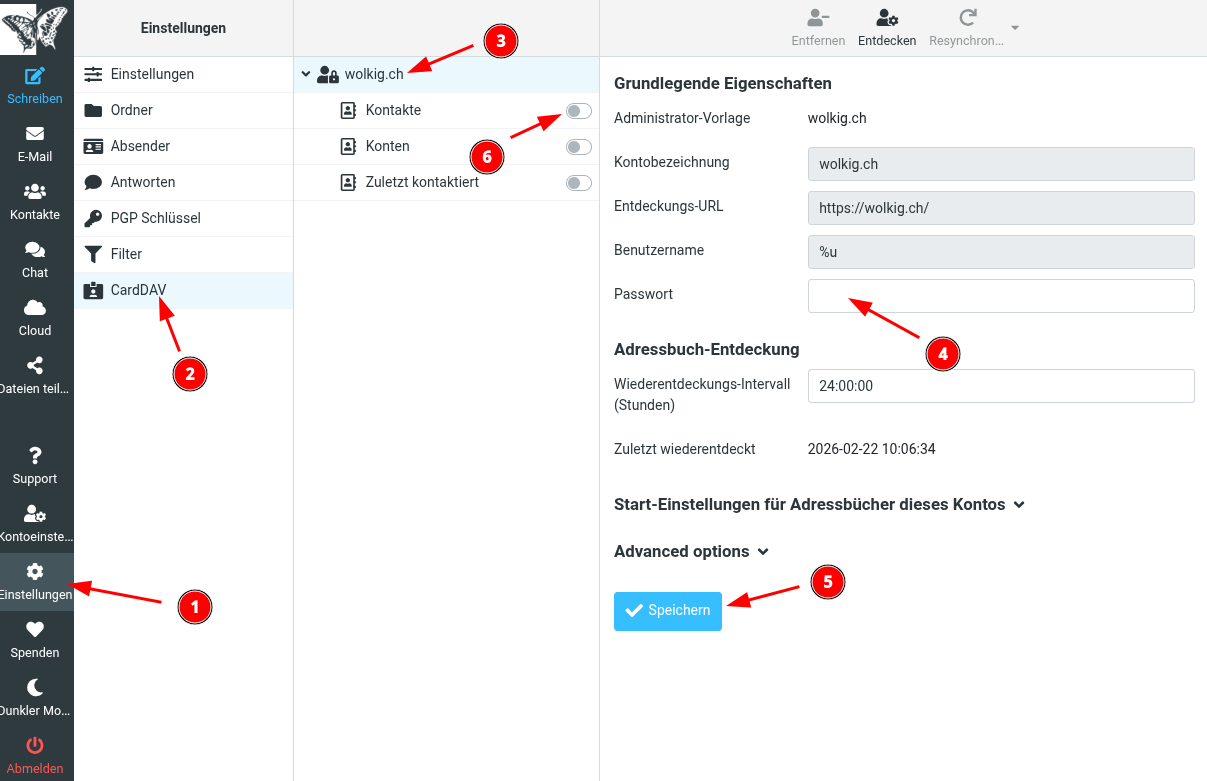This screenshot has width=1207, height=781.
Task: Click the Spenden heart icon
Action: coord(35,630)
